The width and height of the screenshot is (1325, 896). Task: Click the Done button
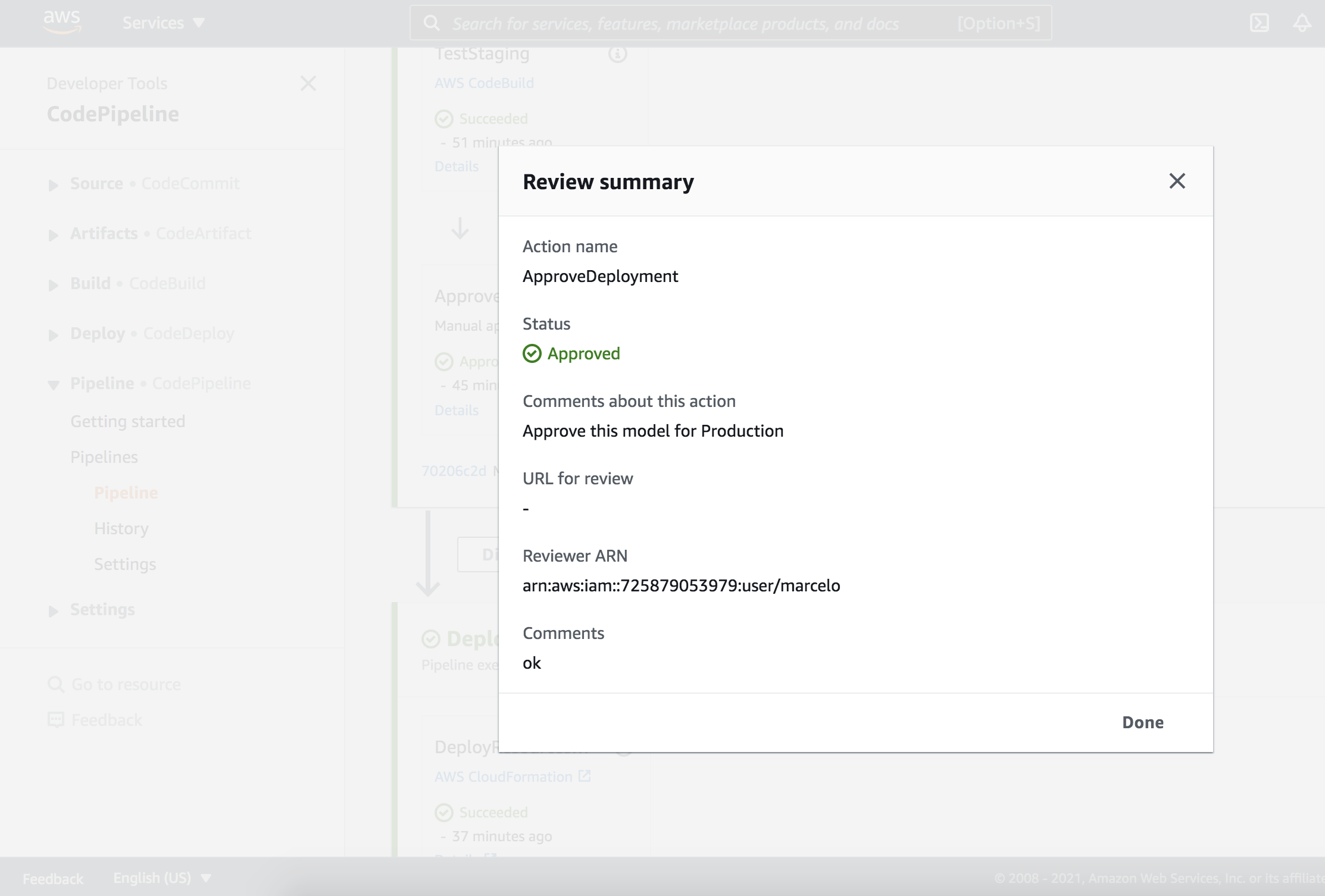(1143, 722)
